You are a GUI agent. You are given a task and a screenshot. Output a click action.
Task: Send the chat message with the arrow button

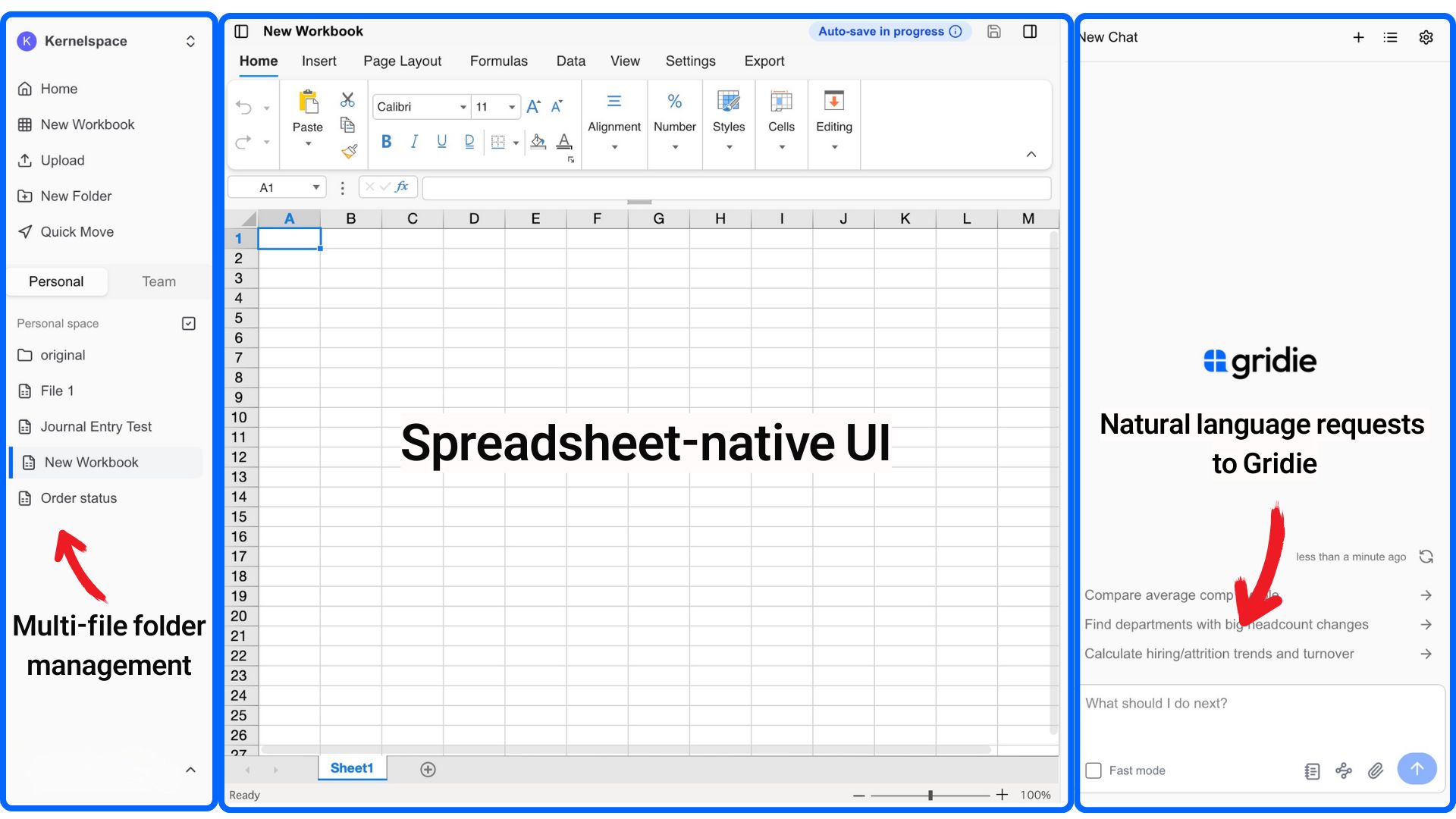point(1417,768)
